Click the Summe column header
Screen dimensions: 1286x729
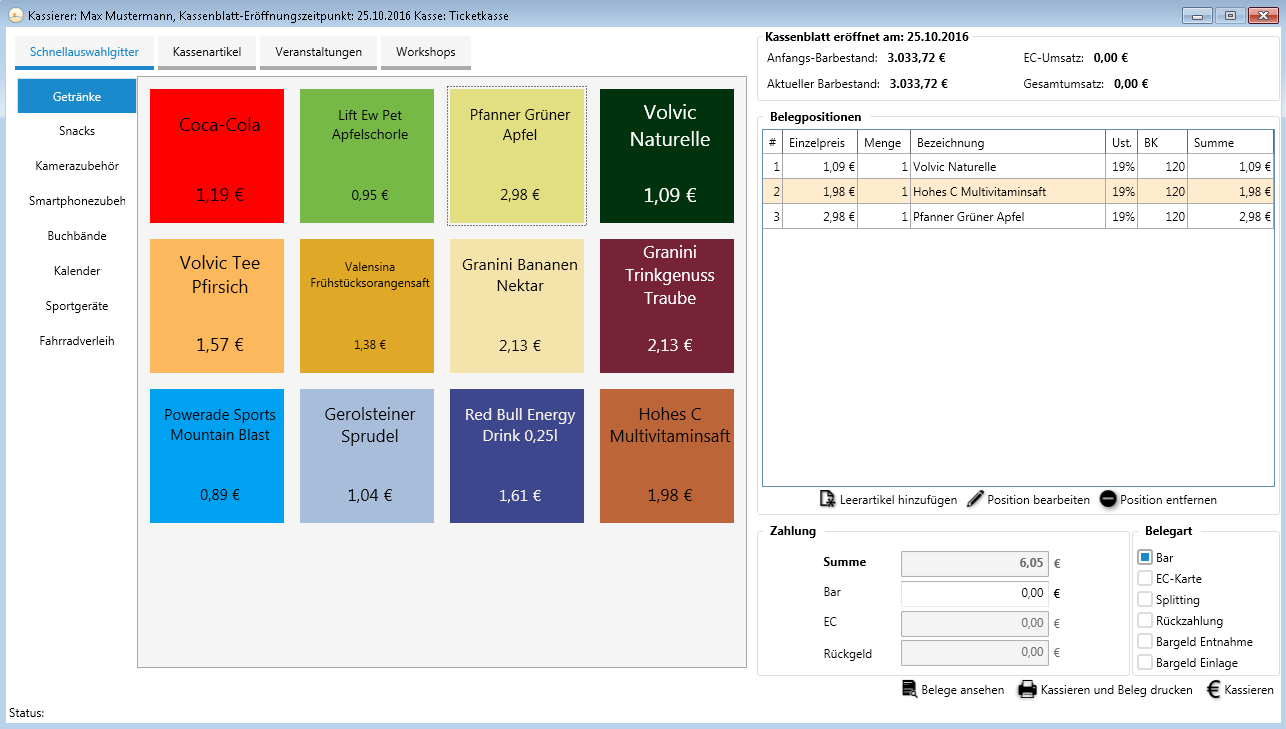[1231, 143]
